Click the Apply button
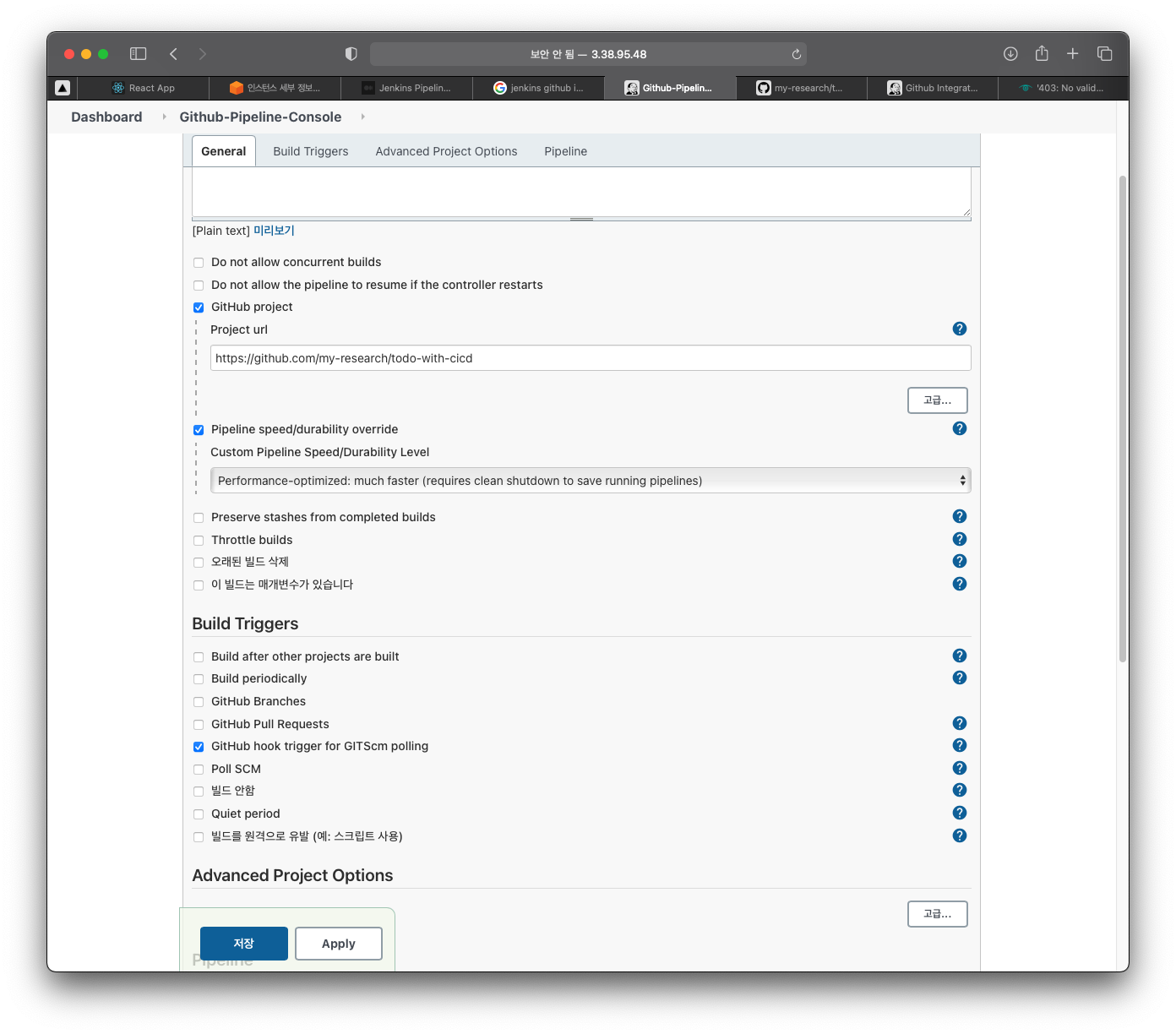1176x1034 pixels. pyautogui.click(x=338, y=944)
